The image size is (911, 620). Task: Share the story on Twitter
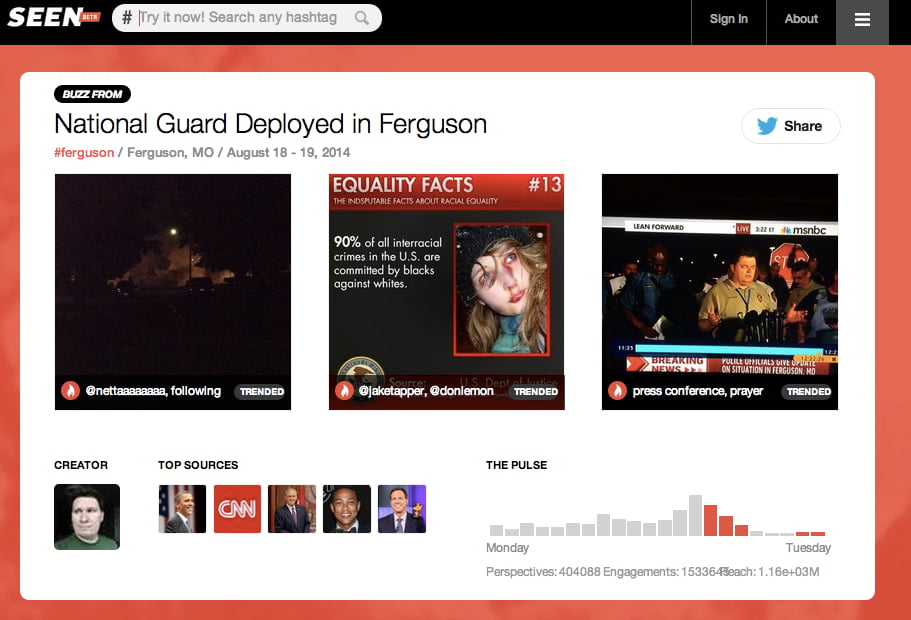point(791,126)
